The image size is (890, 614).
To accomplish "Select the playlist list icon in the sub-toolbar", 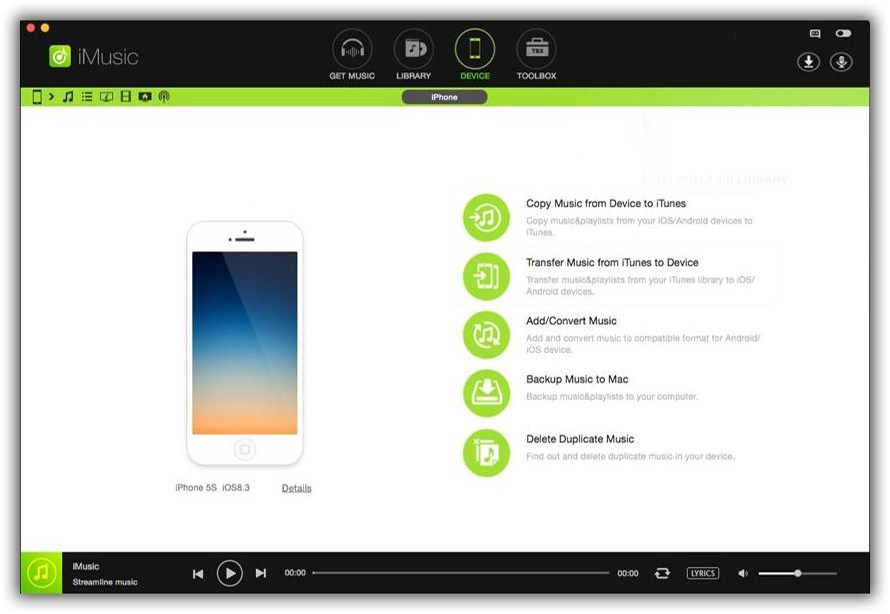I will [x=88, y=97].
